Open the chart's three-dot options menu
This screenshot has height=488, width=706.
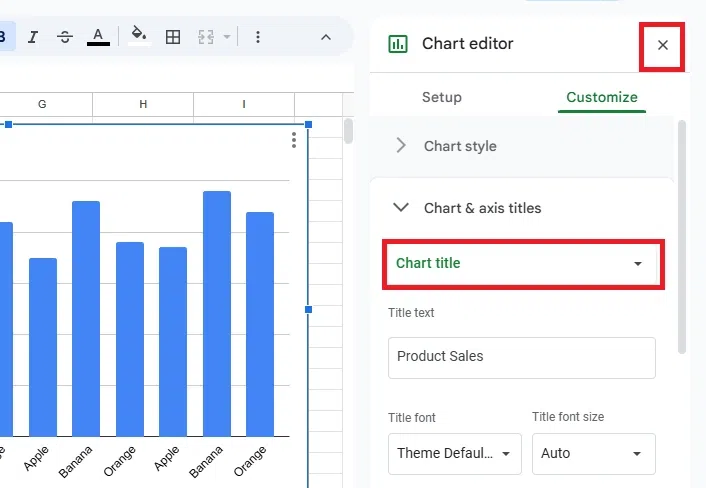pos(293,140)
